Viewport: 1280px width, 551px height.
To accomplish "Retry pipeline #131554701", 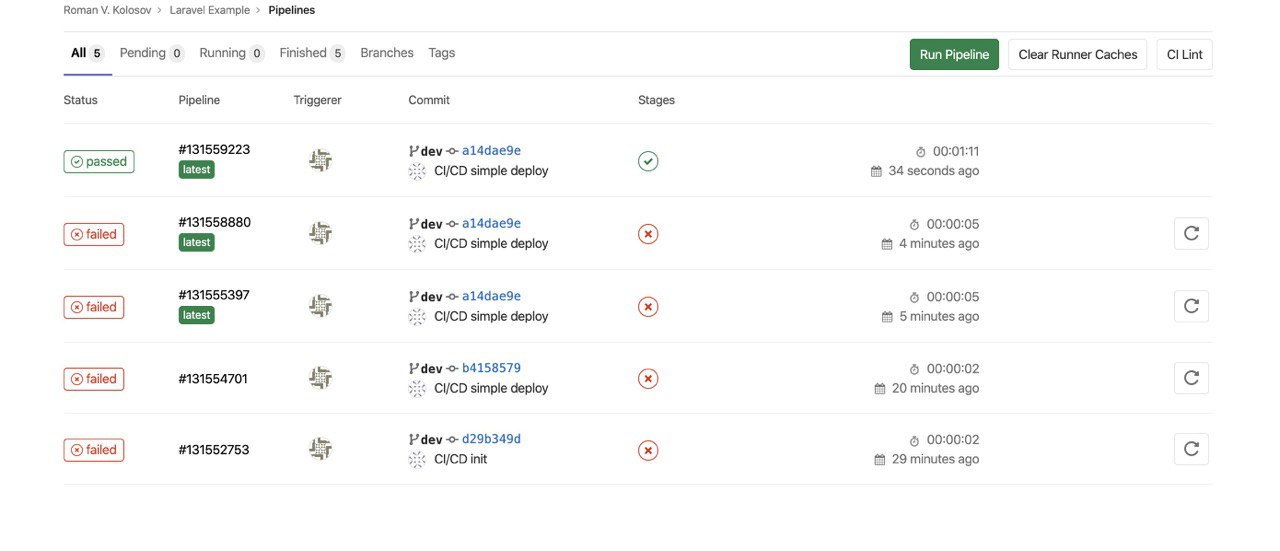I will pyautogui.click(x=1191, y=378).
